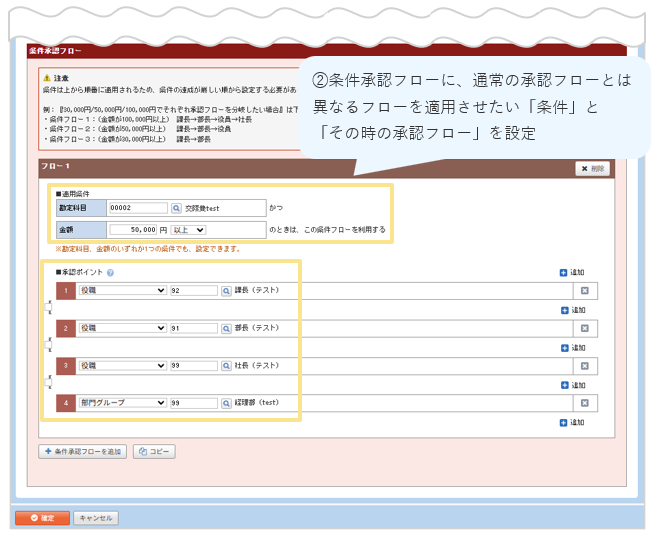Click the 追加 below approval row 4
This screenshot has width=658, height=535.
pyautogui.click(x=572, y=423)
